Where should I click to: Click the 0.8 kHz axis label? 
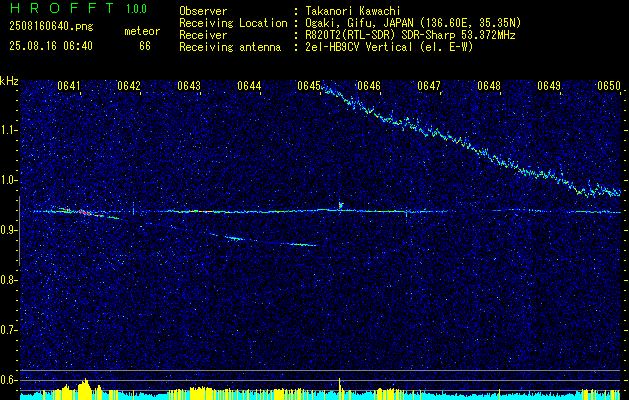point(7,280)
